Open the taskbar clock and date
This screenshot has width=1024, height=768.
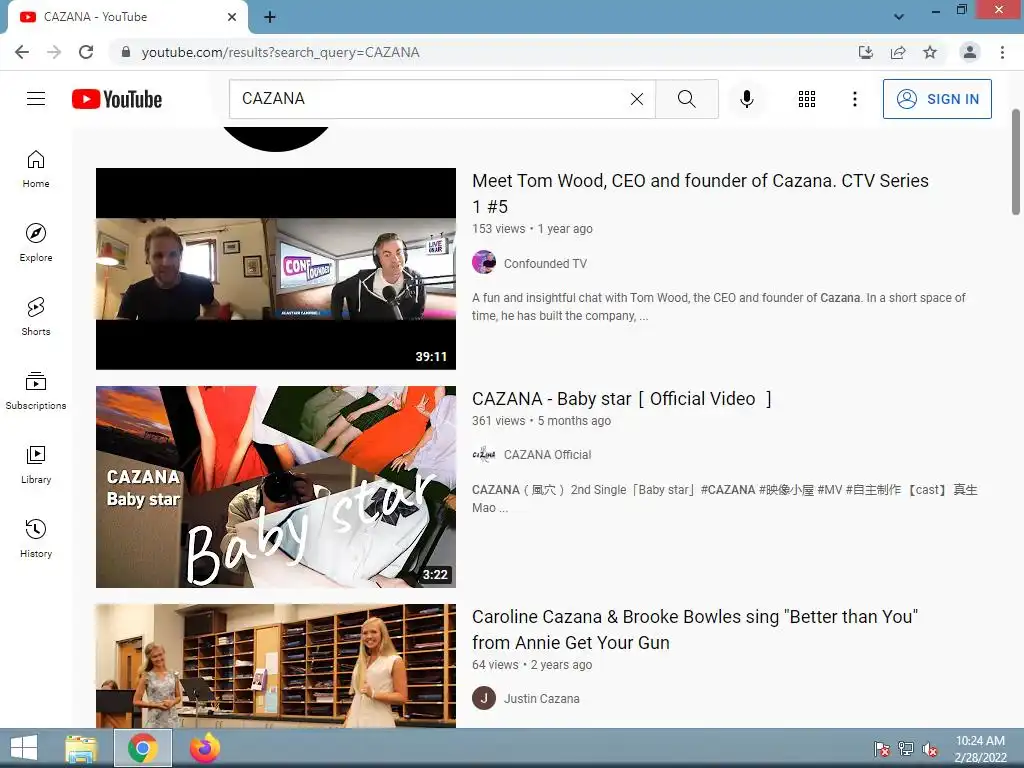(x=980, y=749)
